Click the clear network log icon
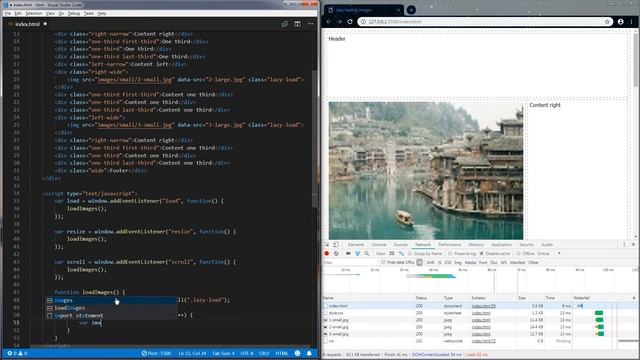Viewport: 640px width, 360px height. (336, 253)
